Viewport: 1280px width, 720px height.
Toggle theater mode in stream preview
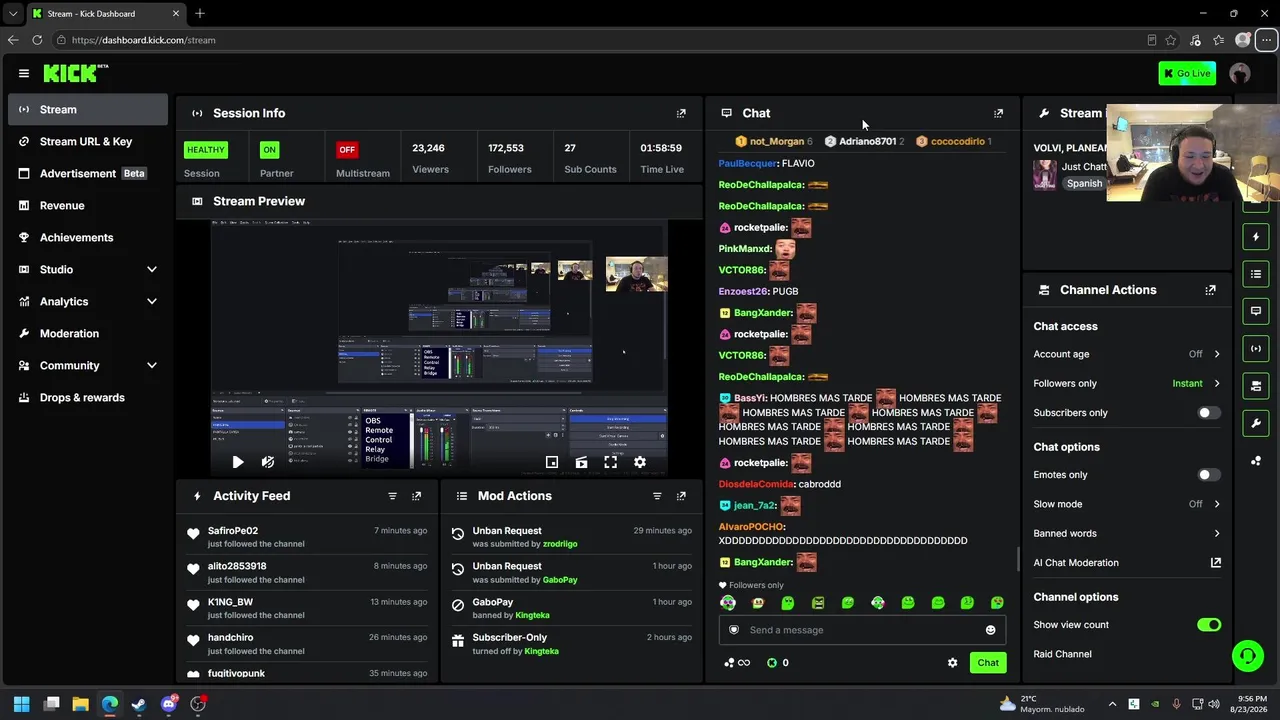pyautogui.click(x=581, y=462)
